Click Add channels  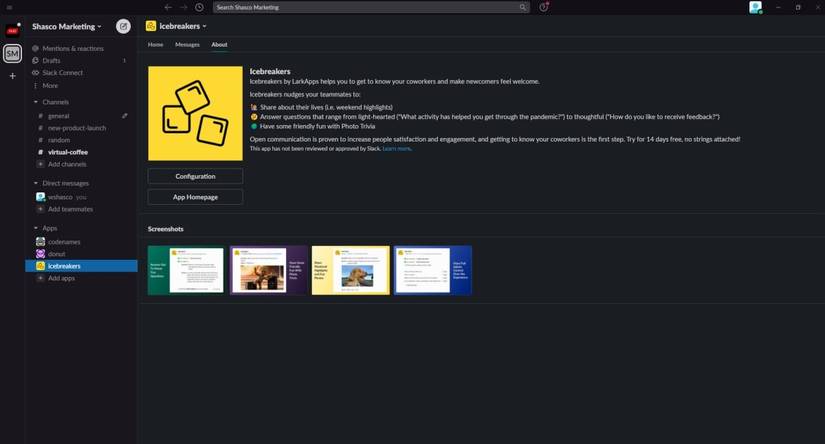pyautogui.click(x=67, y=164)
